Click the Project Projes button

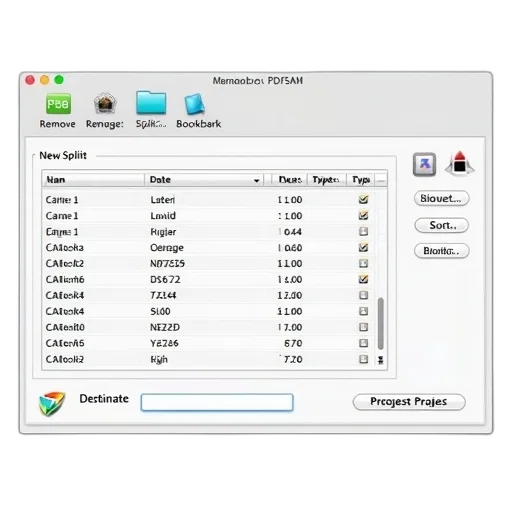(409, 402)
